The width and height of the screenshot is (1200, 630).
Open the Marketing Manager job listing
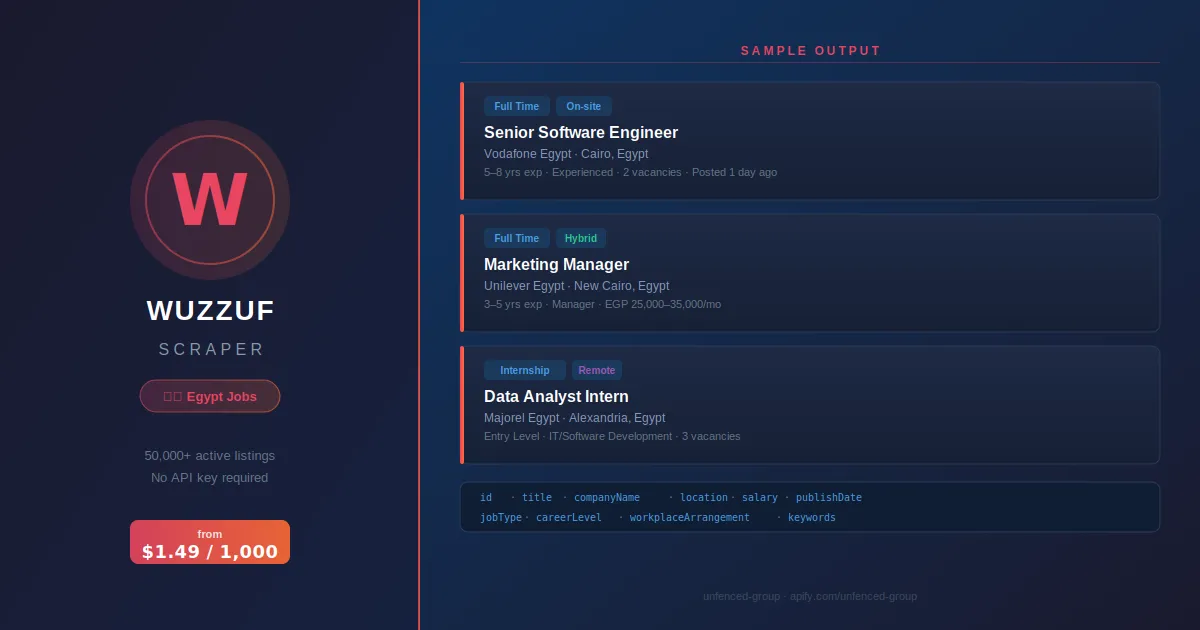pos(556,264)
